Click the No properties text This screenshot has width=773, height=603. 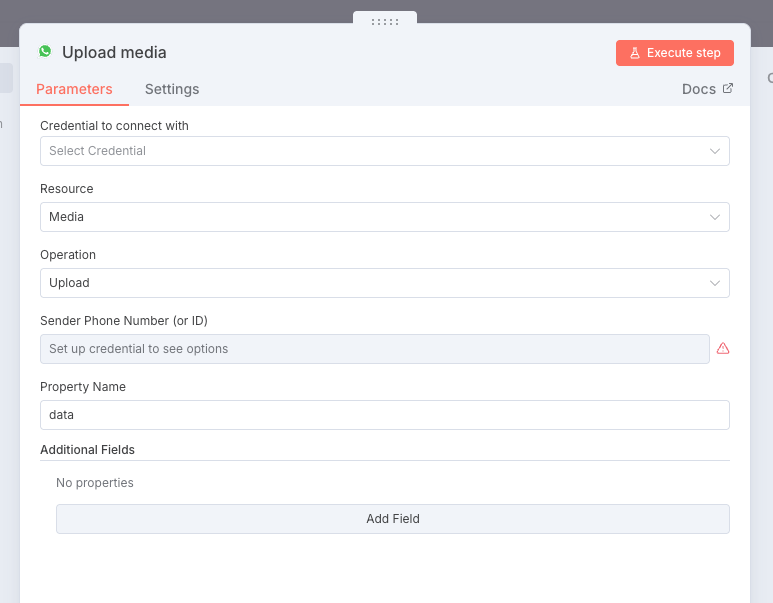tap(95, 483)
